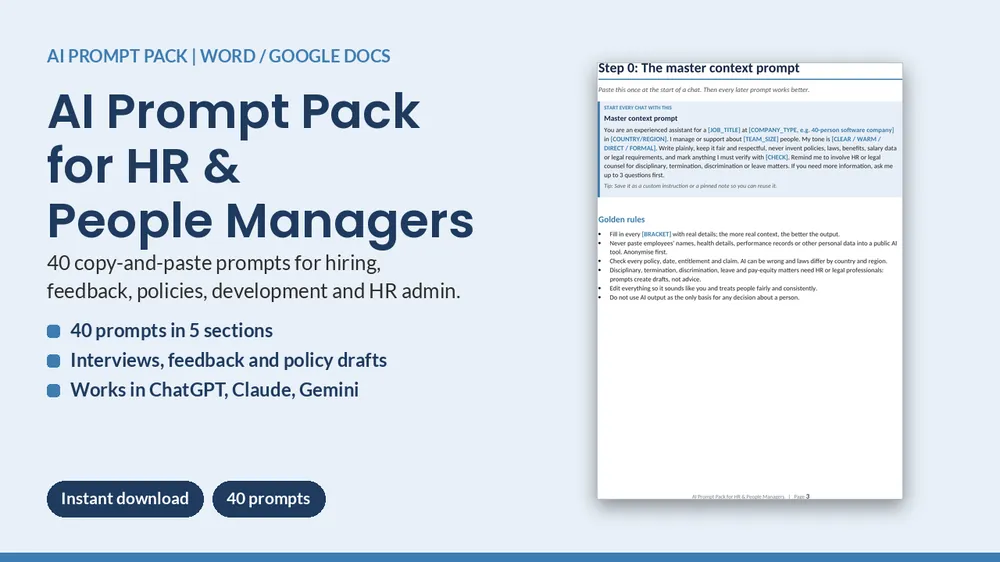Click the page footer "AI Prompt Pack for HR & People Managers | Page 3"
Image resolution: width=1000 pixels, height=562 pixels.
point(751,496)
